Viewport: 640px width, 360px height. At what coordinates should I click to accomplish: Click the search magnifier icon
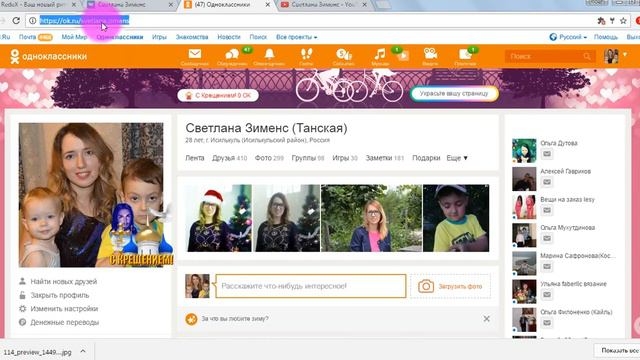(587, 56)
